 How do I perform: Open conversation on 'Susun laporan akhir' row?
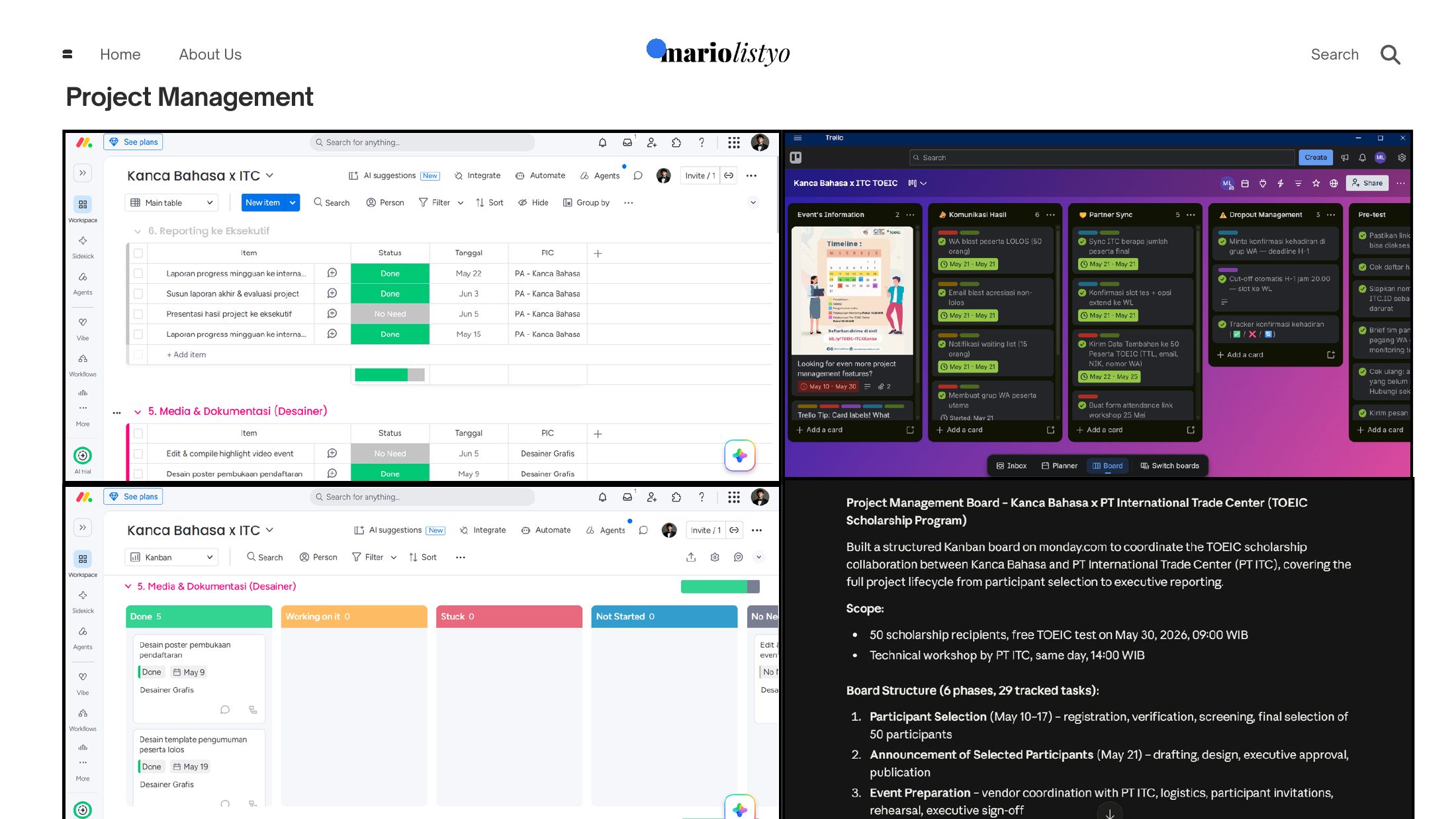pyautogui.click(x=332, y=293)
